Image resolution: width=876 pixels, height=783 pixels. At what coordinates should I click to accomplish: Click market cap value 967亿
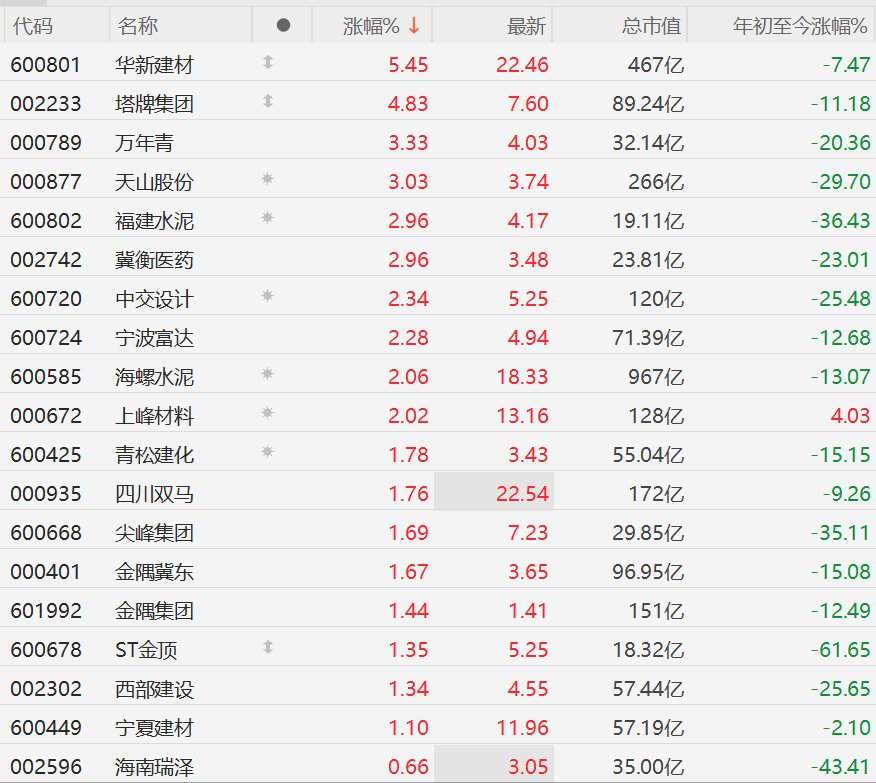pyautogui.click(x=656, y=377)
